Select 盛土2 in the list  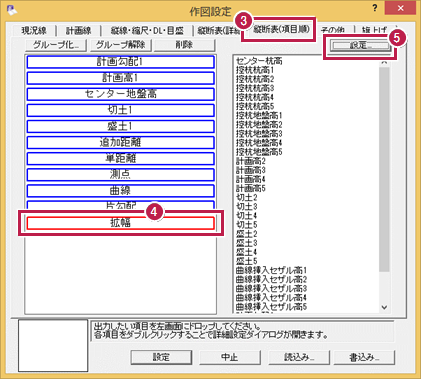coord(247,234)
